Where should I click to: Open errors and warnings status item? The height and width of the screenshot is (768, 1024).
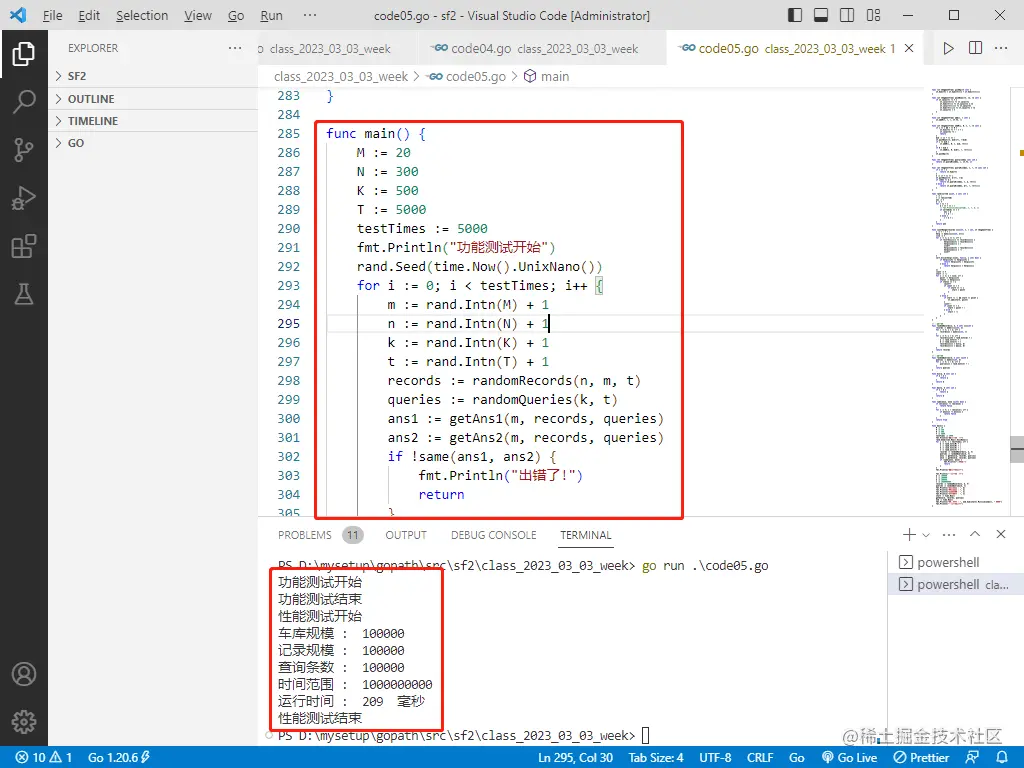[43, 758]
